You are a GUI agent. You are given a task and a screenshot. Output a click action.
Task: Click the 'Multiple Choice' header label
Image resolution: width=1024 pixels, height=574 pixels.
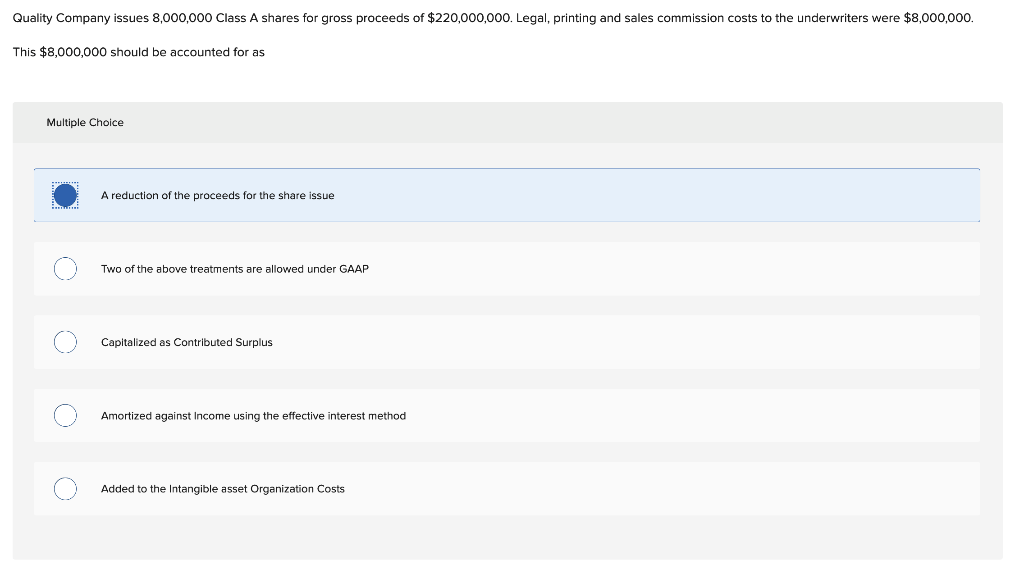click(85, 123)
